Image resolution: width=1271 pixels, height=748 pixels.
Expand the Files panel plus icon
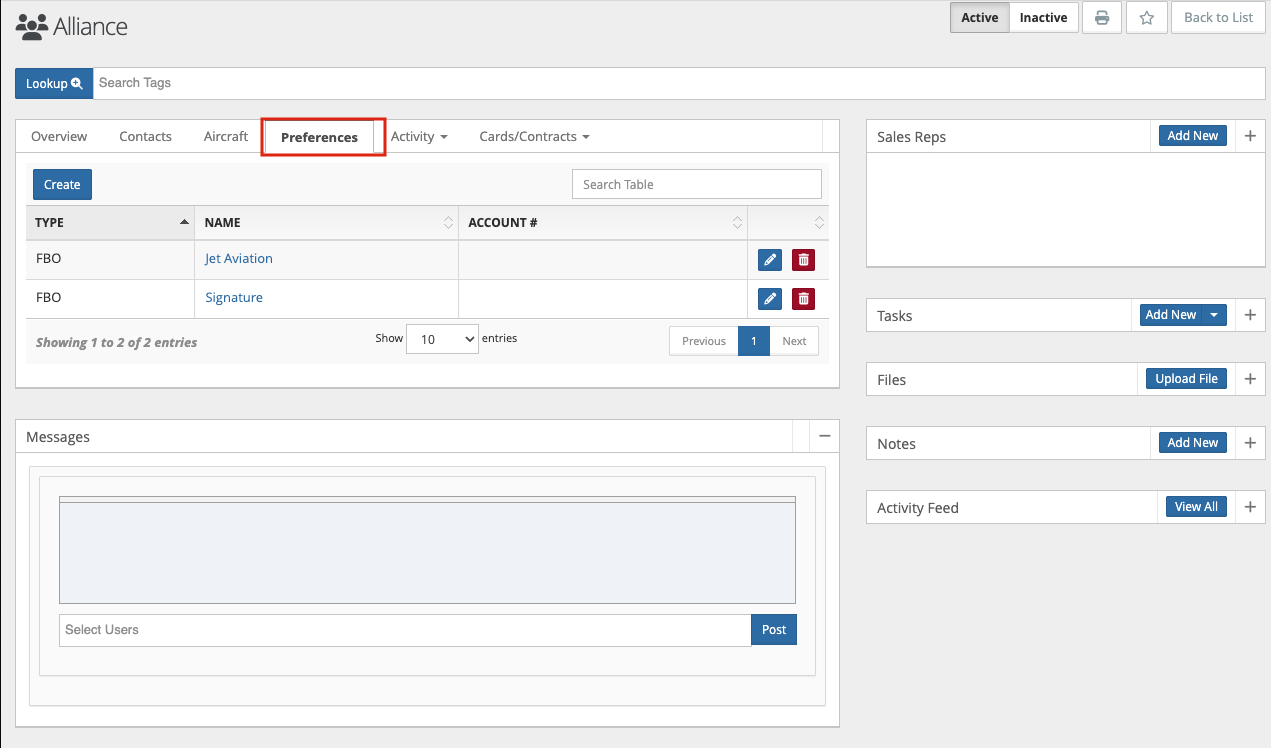tap(1250, 379)
